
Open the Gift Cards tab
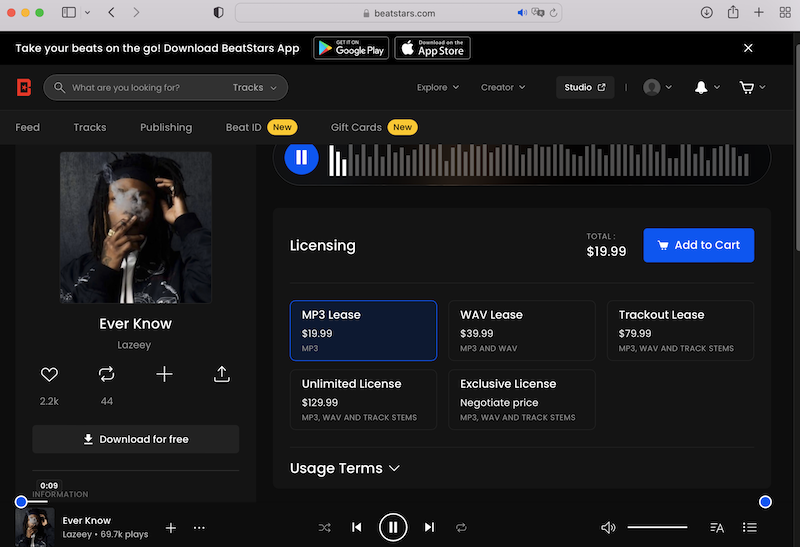(x=356, y=127)
